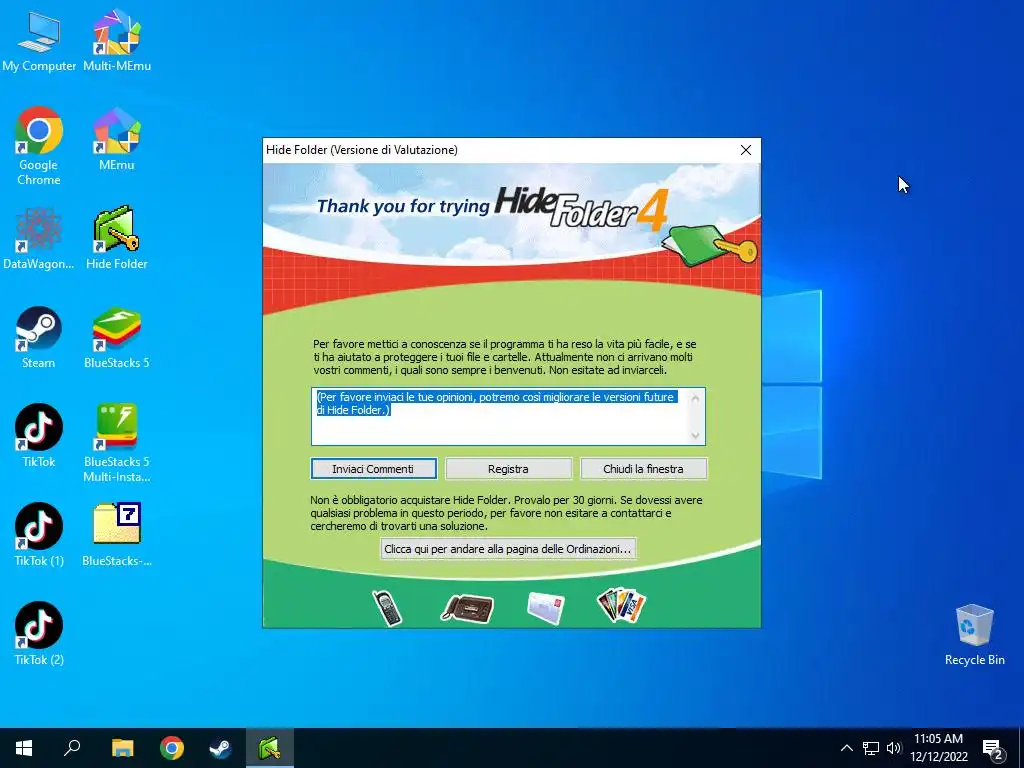Screen dimensions: 1024x768
Task: Click the mail envelope icon in dialog
Action: tap(546, 608)
